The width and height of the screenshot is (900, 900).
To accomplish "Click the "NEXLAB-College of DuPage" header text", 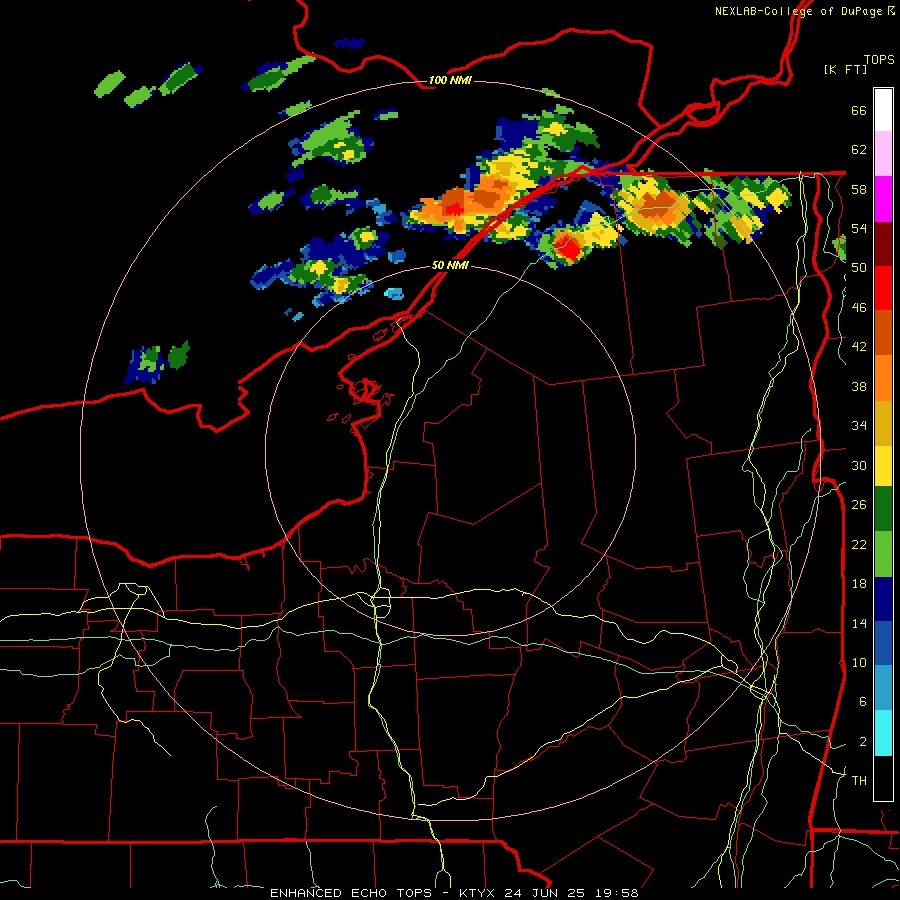I will pos(798,11).
